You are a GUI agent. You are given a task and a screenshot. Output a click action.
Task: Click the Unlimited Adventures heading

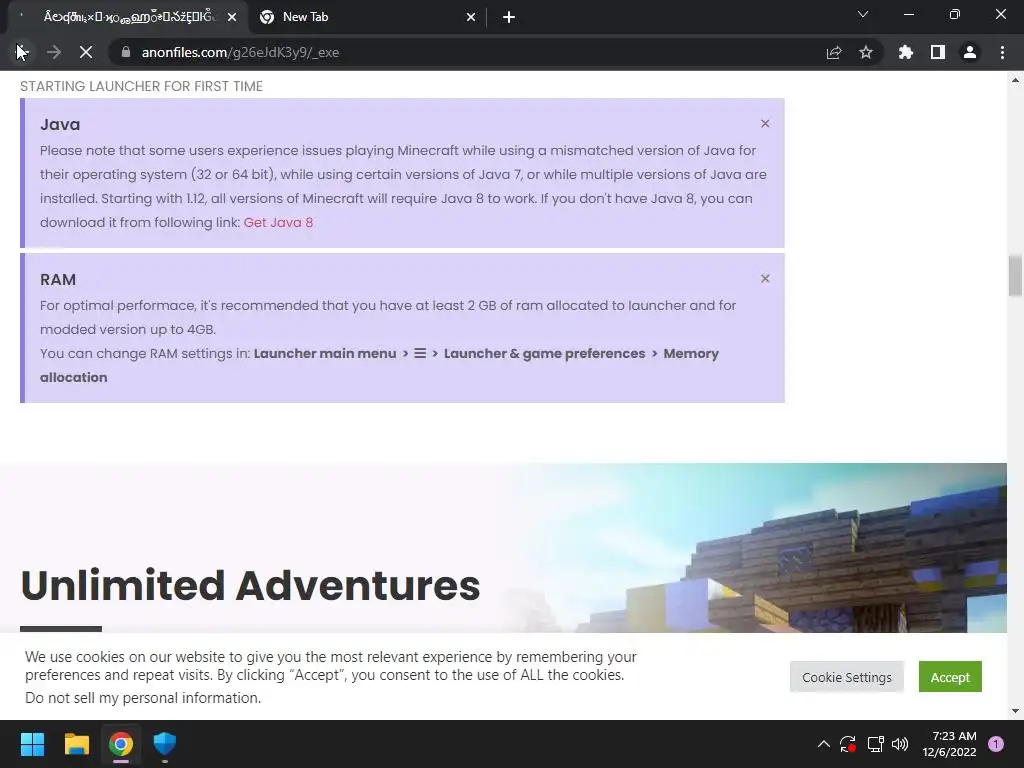coord(251,585)
